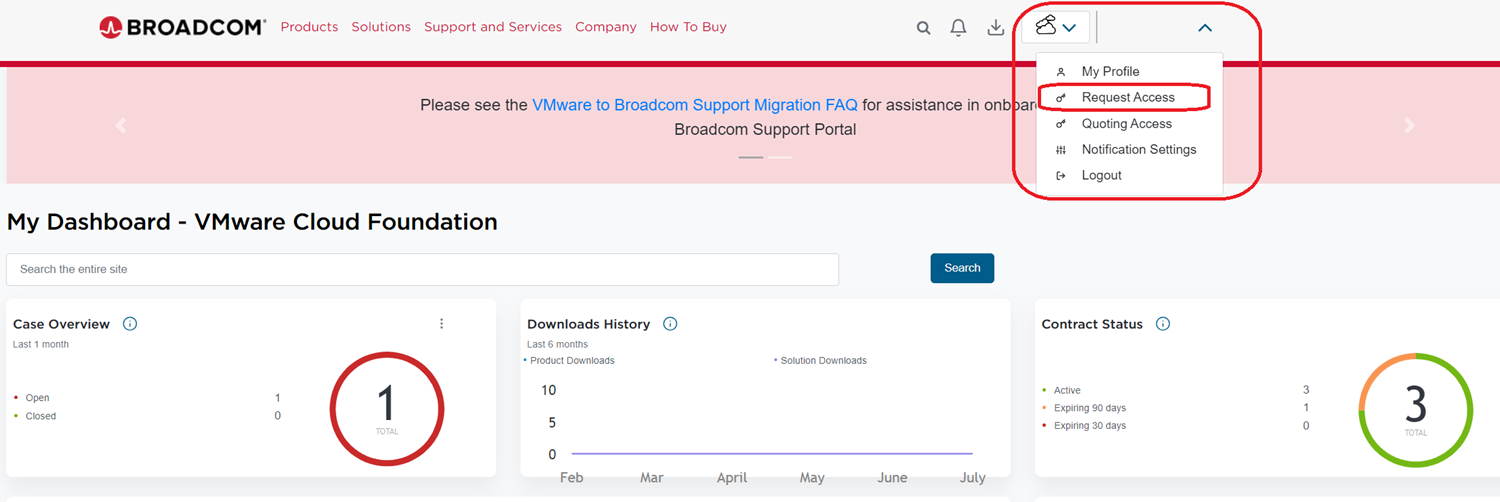Toggle Product Downloads legend item
The height and width of the screenshot is (502, 1500).
[569, 360]
